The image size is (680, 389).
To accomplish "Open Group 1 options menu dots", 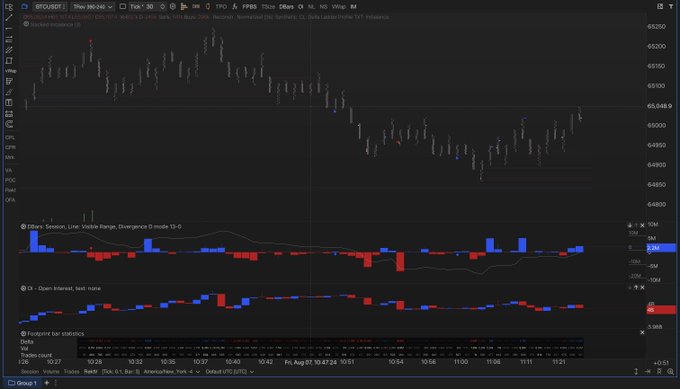I will (x=56, y=383).
